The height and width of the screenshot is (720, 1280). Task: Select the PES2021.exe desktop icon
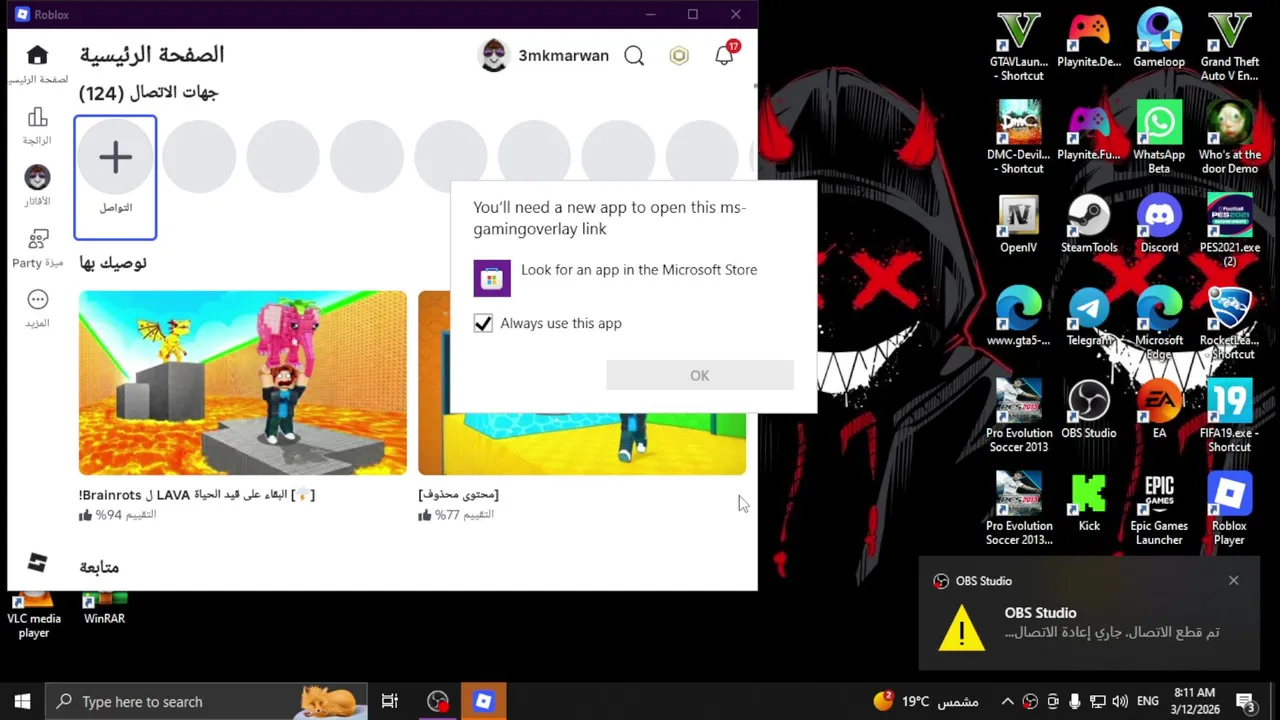[1229, 232]
